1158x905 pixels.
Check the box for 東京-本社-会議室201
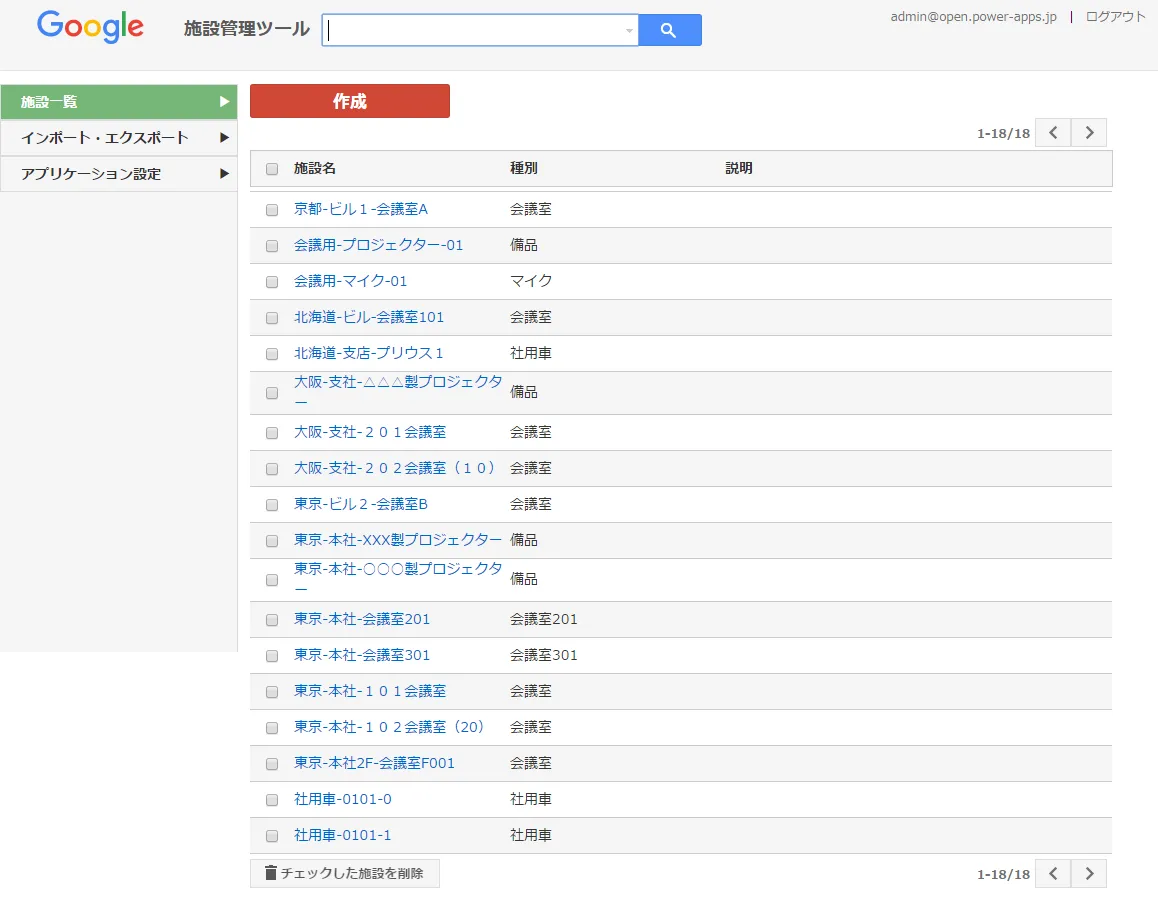(x=272, y=620)
